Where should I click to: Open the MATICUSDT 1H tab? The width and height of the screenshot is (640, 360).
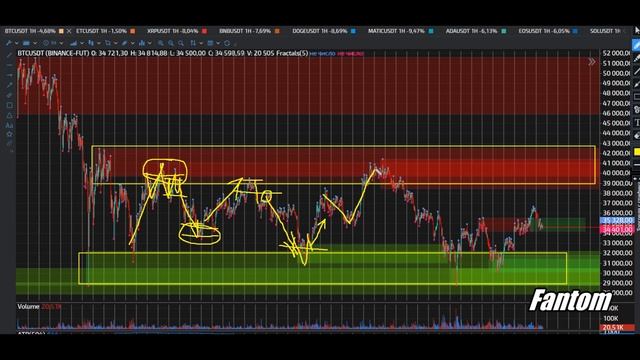(x=396, y=31)
